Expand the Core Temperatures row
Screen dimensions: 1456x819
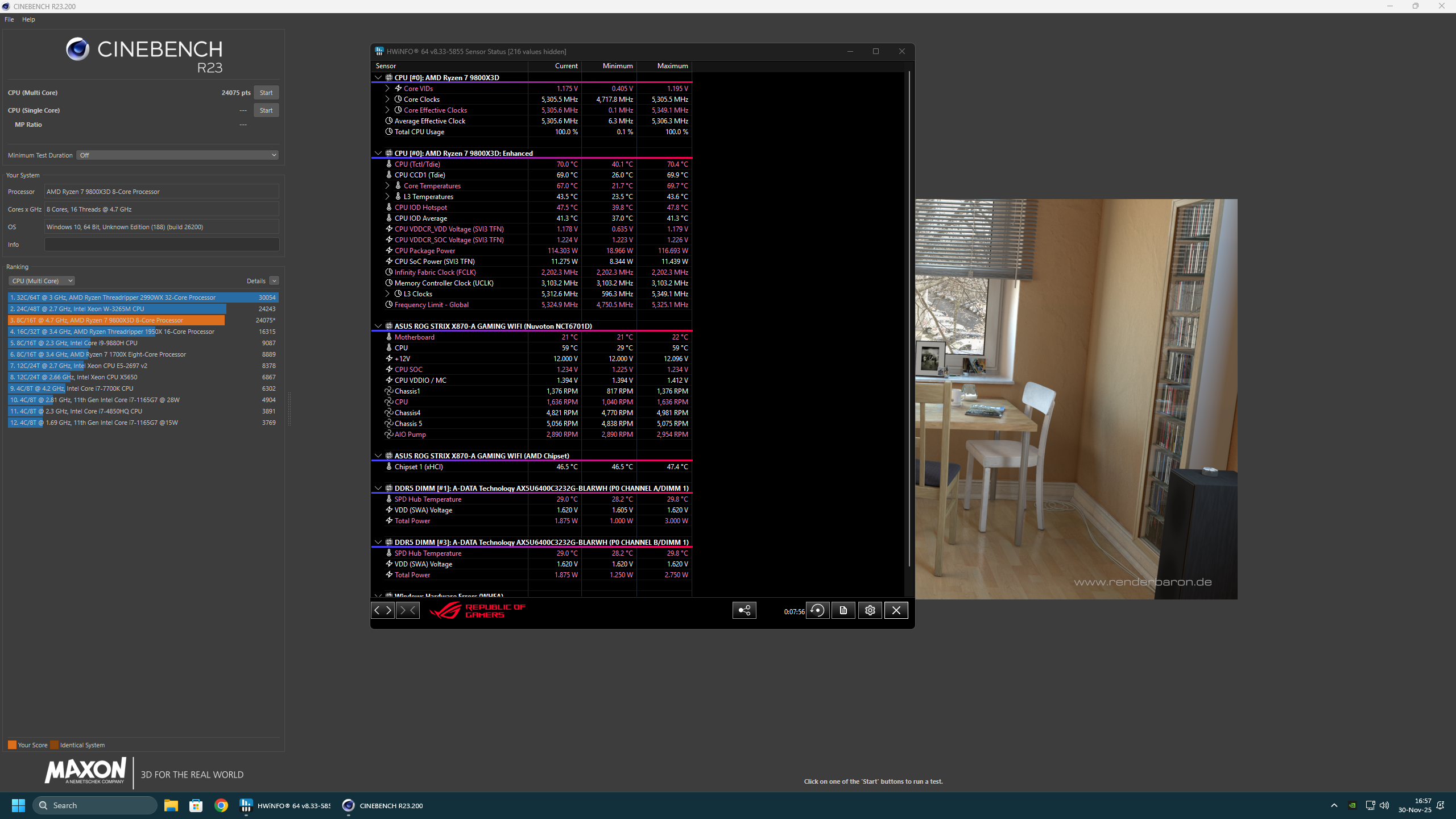point(387,185)
